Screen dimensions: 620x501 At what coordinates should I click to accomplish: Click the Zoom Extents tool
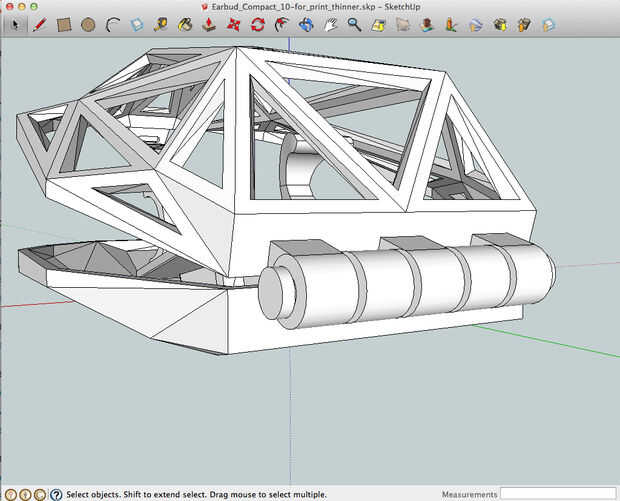tap(379, 24)
